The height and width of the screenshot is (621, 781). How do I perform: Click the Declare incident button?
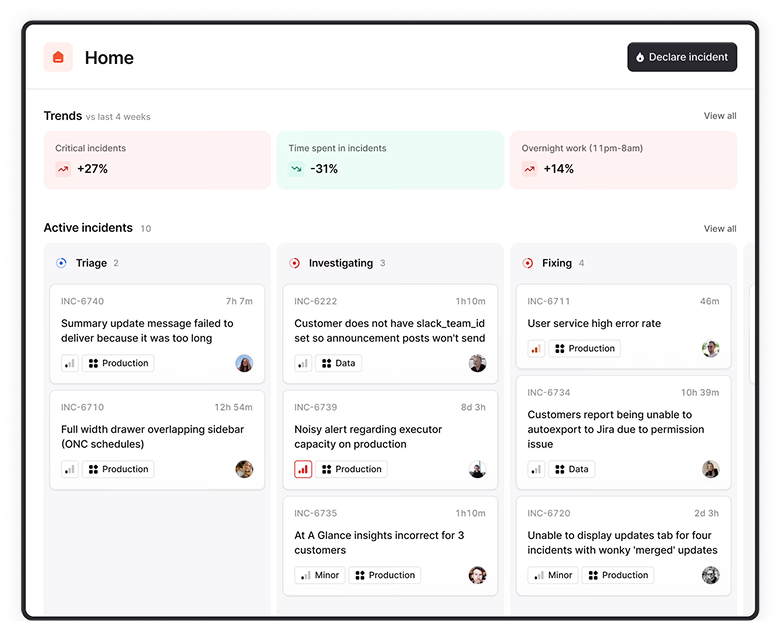(682, 57)
